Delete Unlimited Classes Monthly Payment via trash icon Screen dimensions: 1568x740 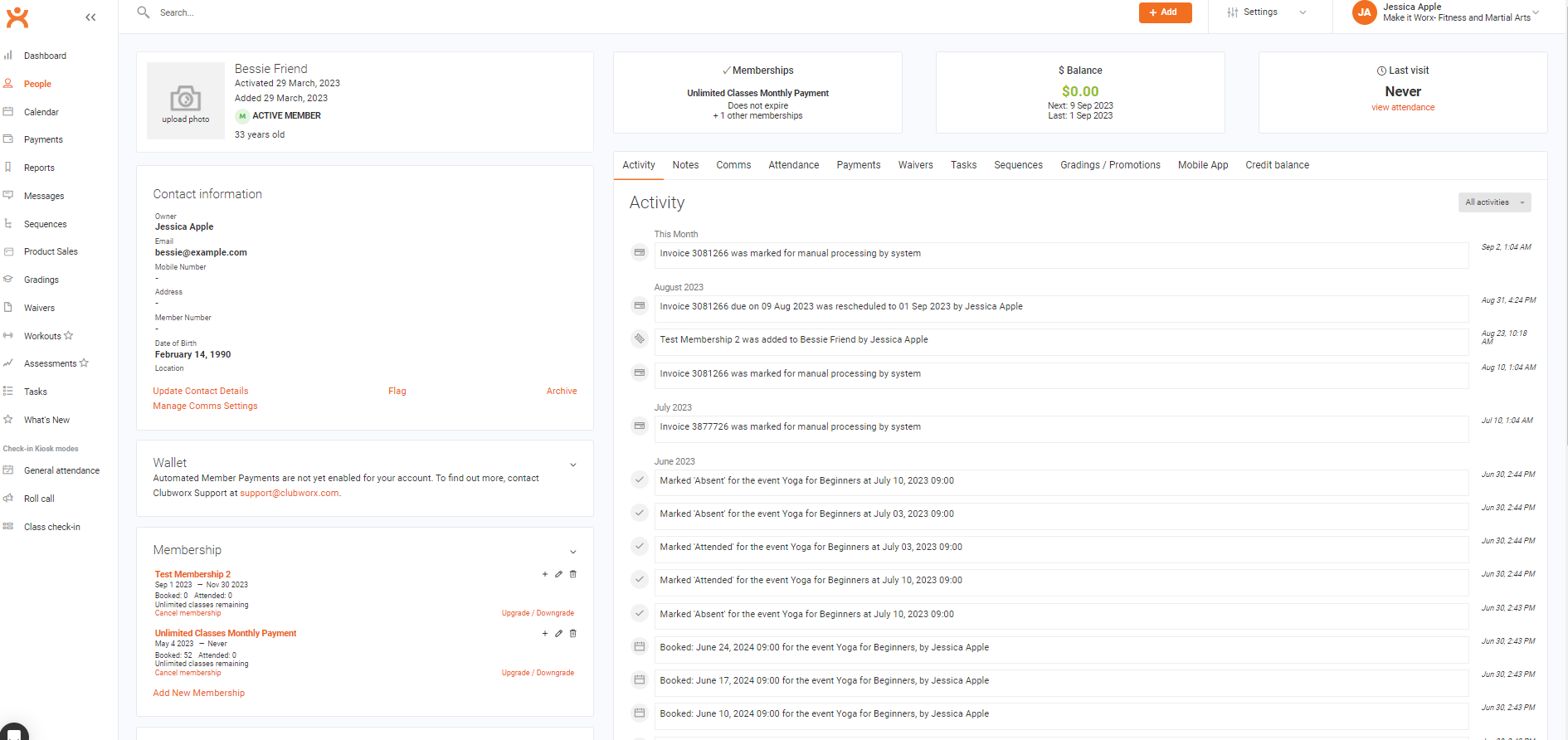coord(572,633)
